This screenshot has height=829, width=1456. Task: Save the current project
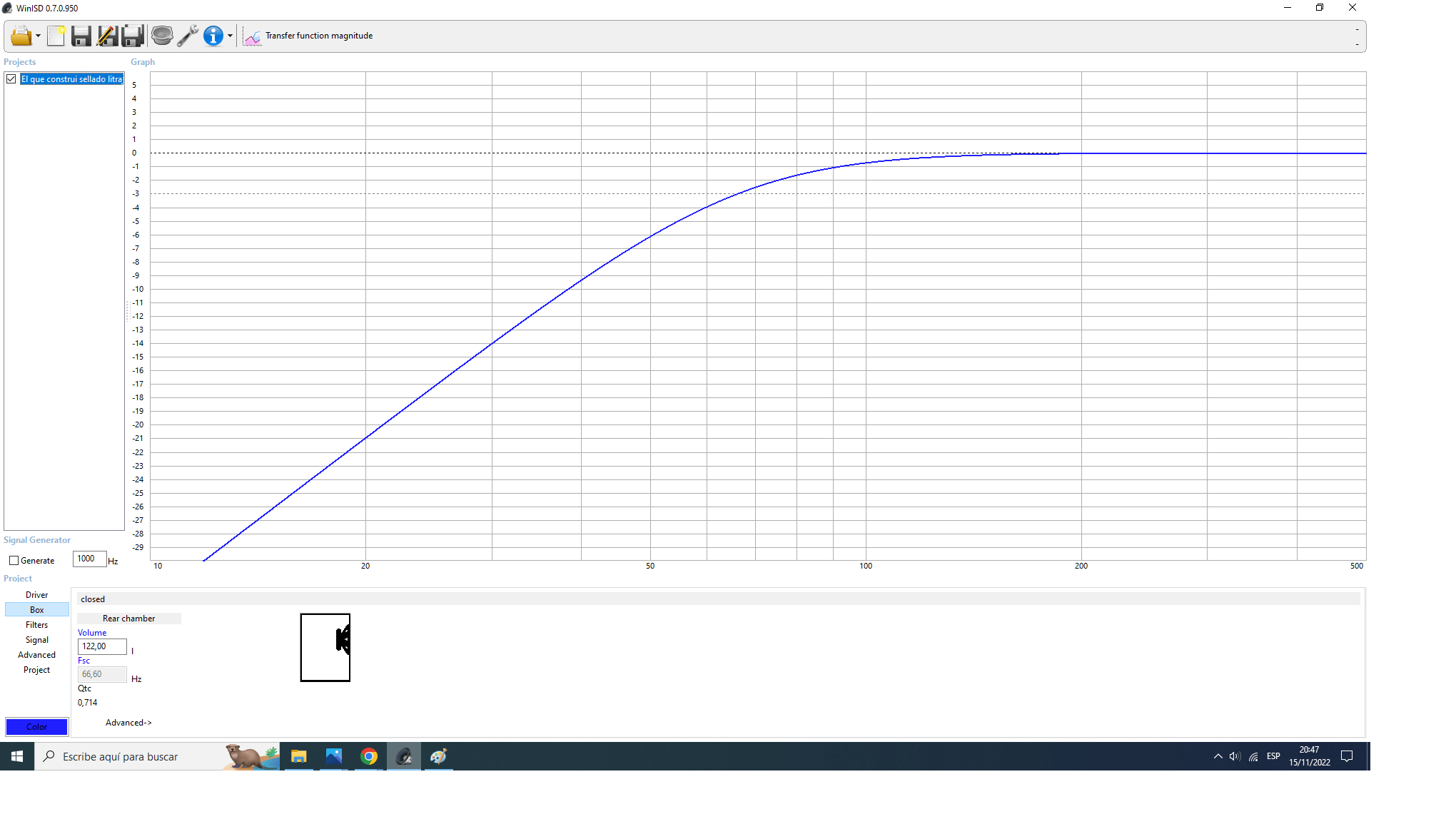pos(81,36)
